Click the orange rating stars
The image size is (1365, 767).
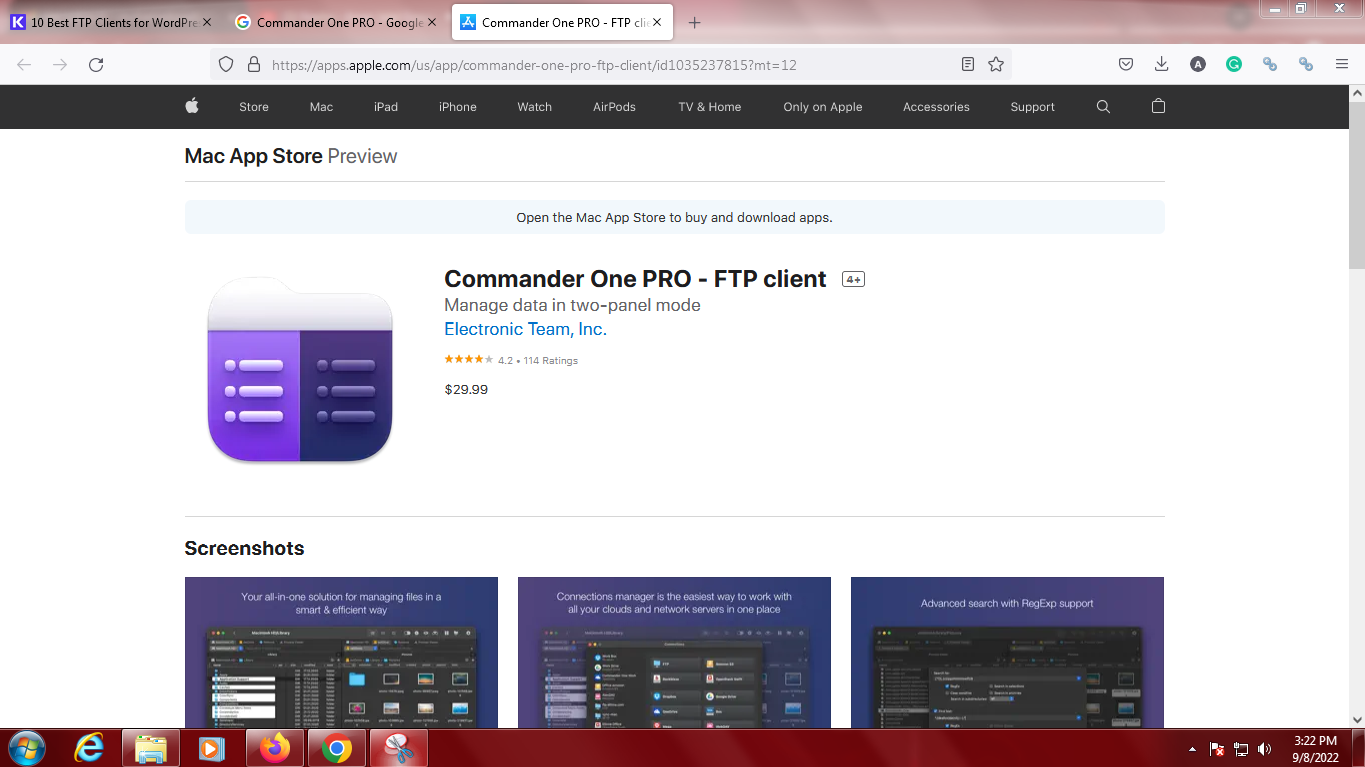[468, 360]
